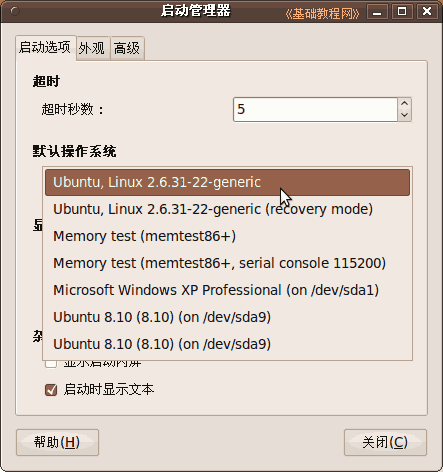The width and height of the screenshot is (443, 472).
Task: Choose the 2.6.31-22-generic (recovery mode) entry
Action: (x=227, y=209)
